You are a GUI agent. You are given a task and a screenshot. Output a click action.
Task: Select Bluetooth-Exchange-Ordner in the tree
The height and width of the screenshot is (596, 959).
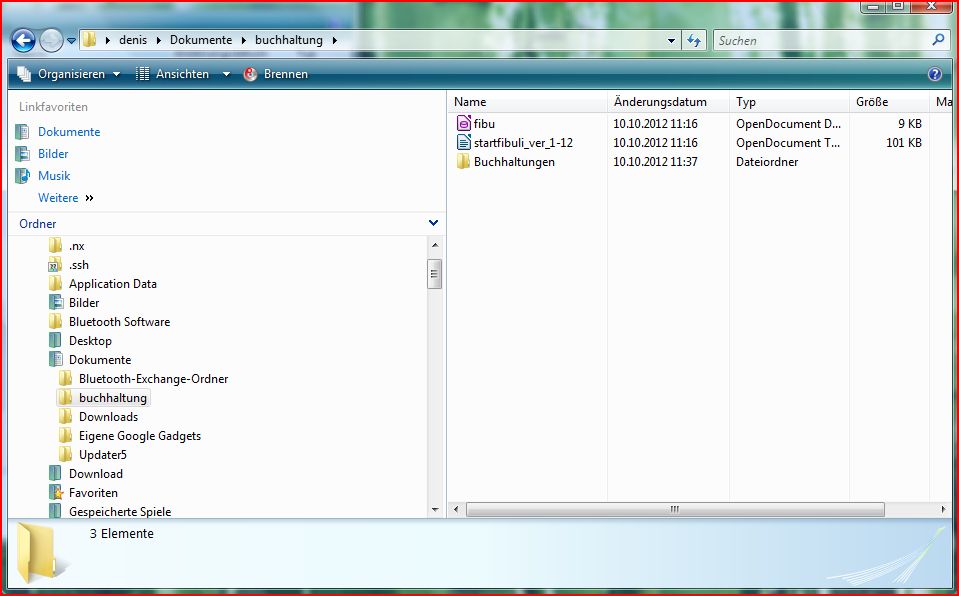tap(153, 379)
